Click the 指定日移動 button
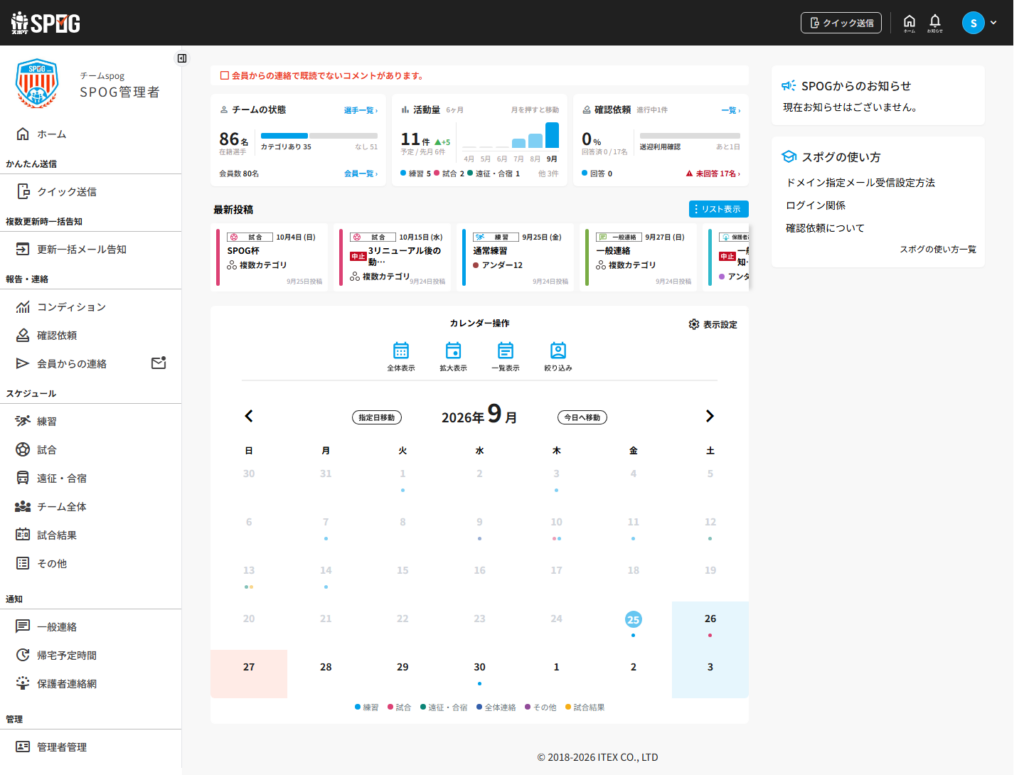 pos(377,417)
